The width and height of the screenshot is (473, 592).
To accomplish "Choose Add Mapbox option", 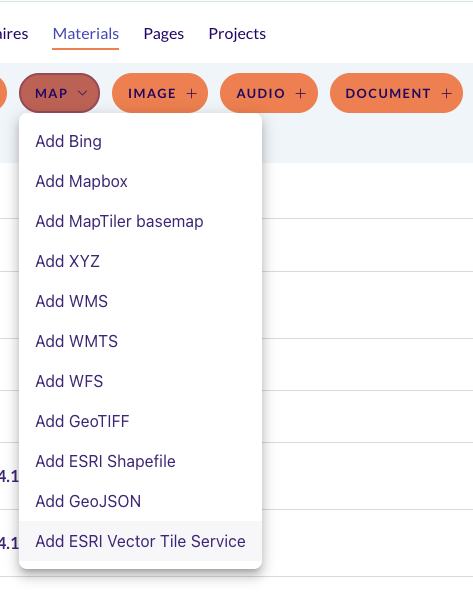I will (x=140, y=181).
